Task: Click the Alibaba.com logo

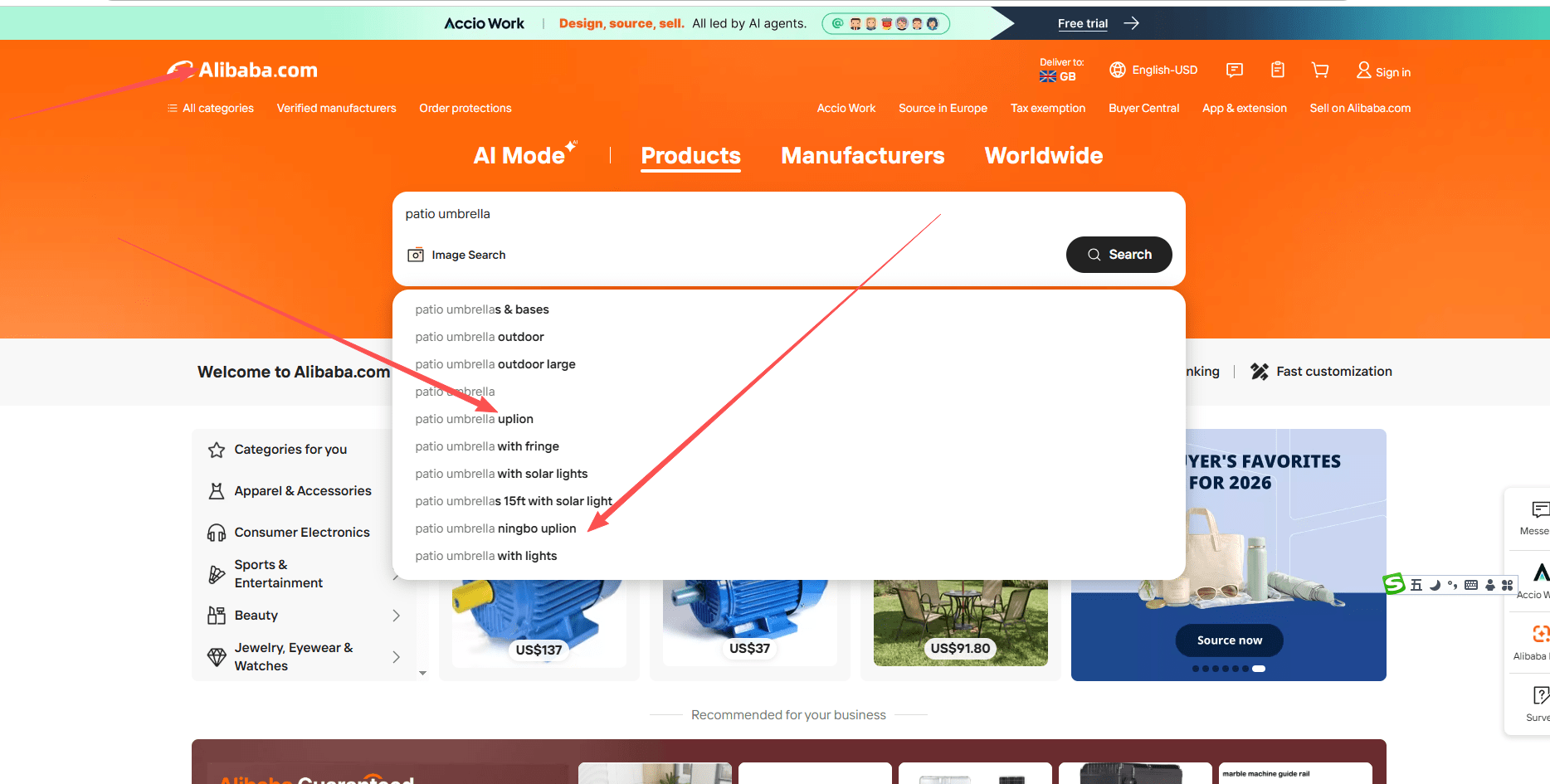Action: coord(242,71)
